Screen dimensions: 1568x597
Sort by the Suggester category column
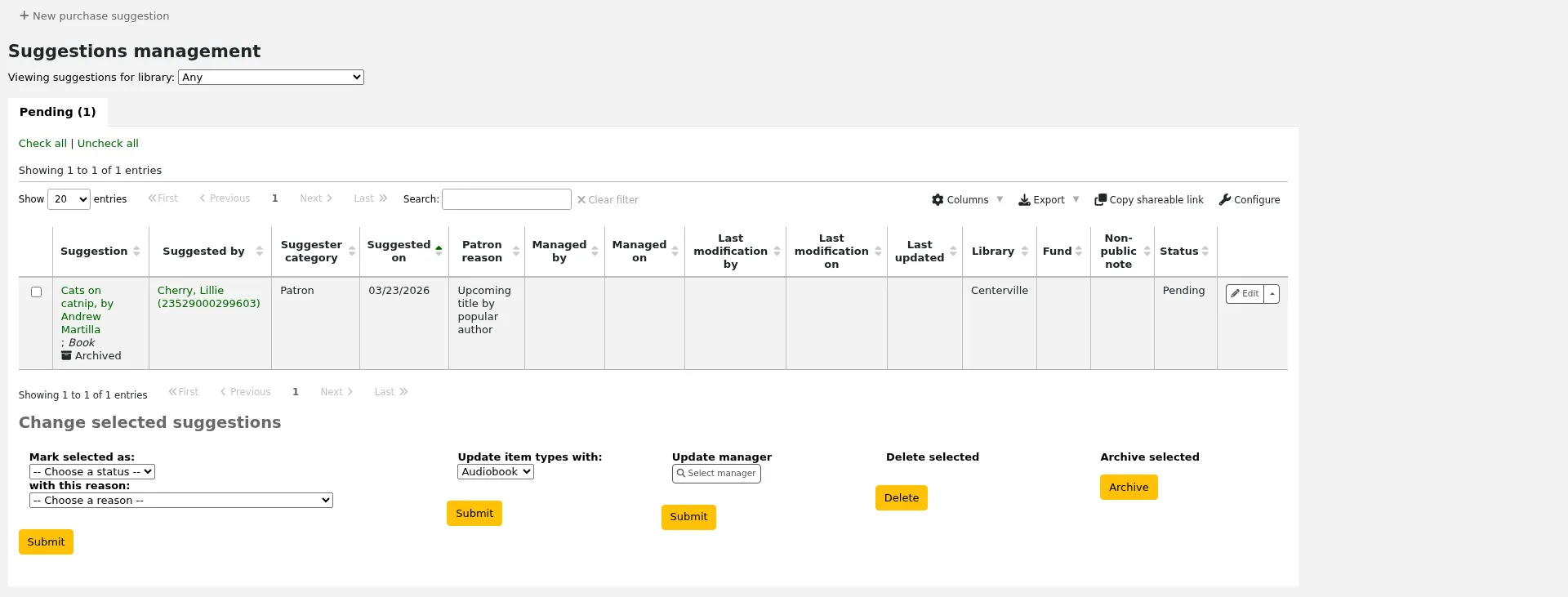tap(316, 251)
